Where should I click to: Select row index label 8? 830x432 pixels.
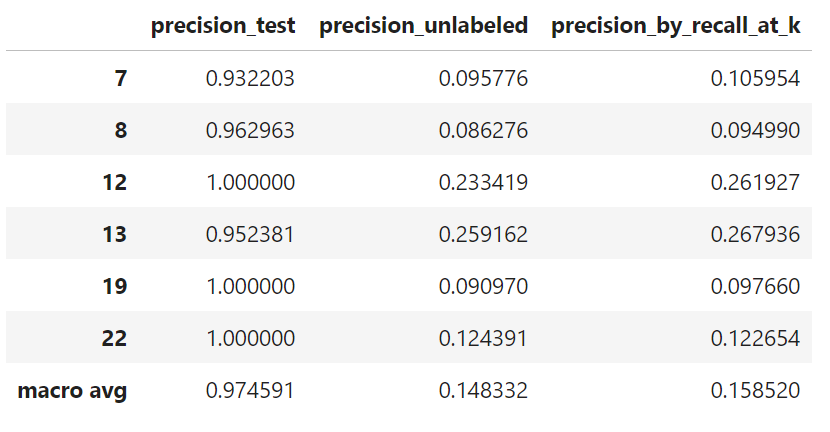120,131
